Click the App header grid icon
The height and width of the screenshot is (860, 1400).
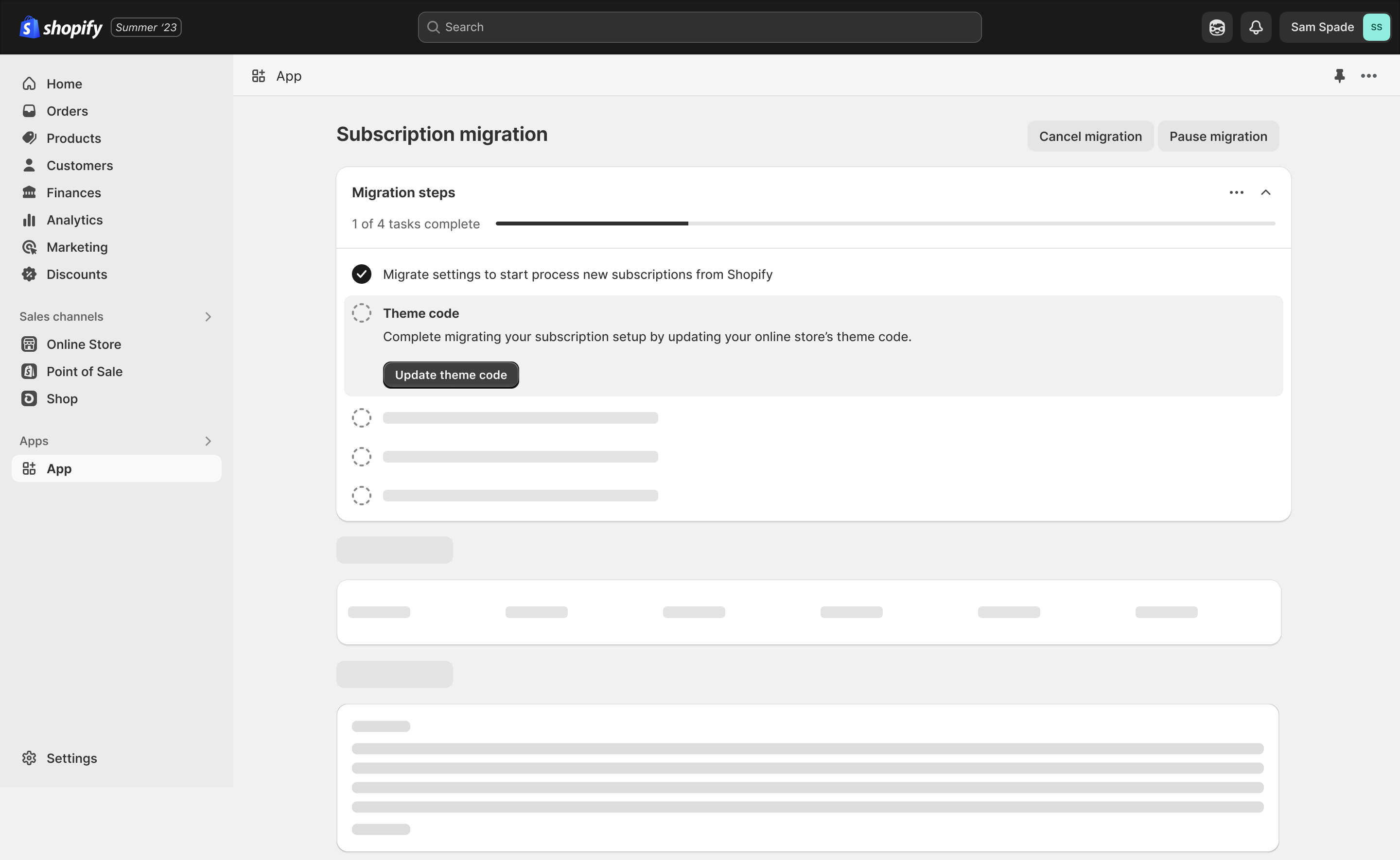(x=259, y=76)
